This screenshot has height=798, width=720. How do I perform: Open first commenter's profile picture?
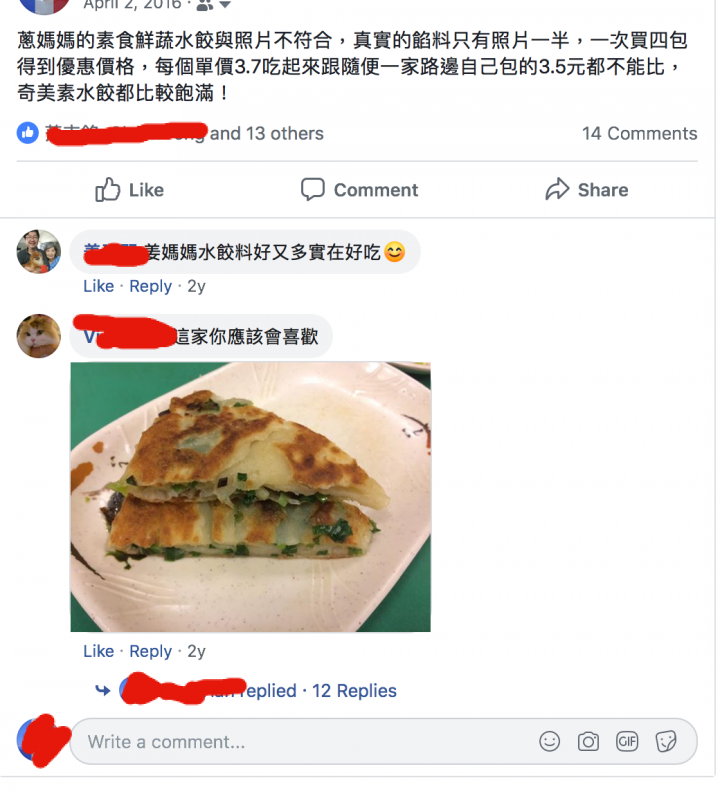[x=39, y=251]
